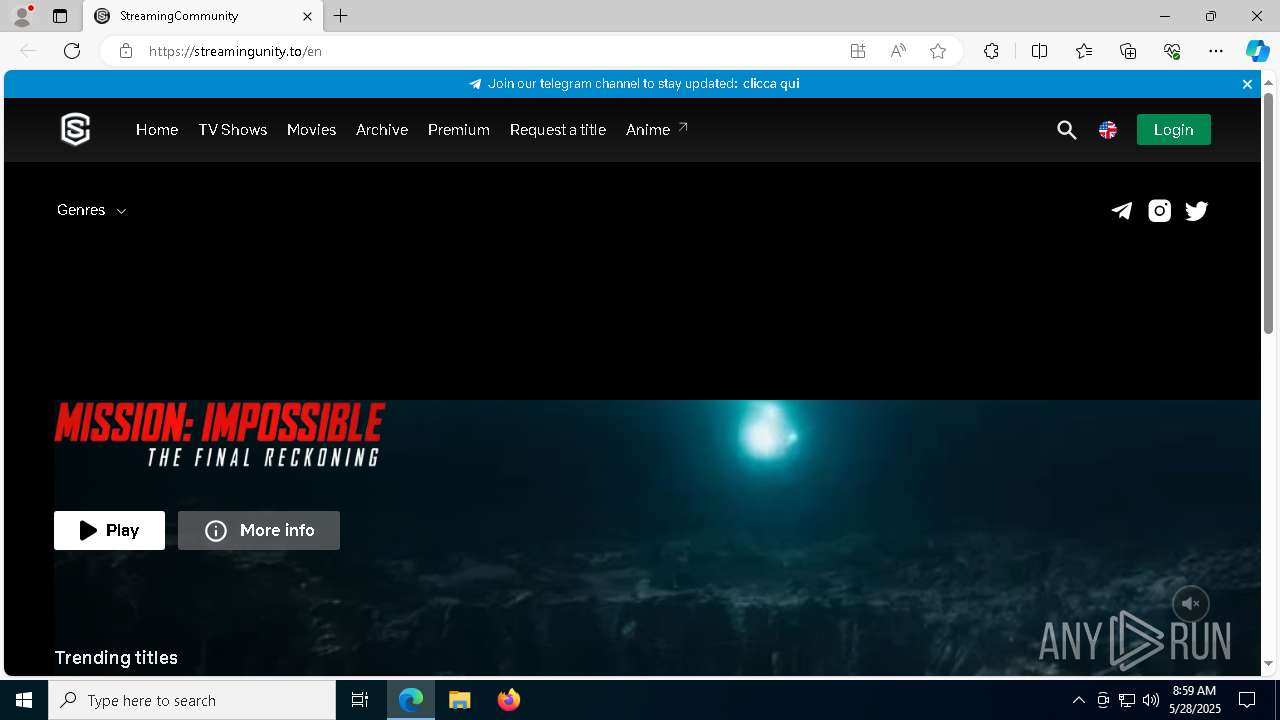Show hidden system tray icons
The width and height of the screenshot is (1280, 720).
pyautogui.click(x=1078, y=700)
